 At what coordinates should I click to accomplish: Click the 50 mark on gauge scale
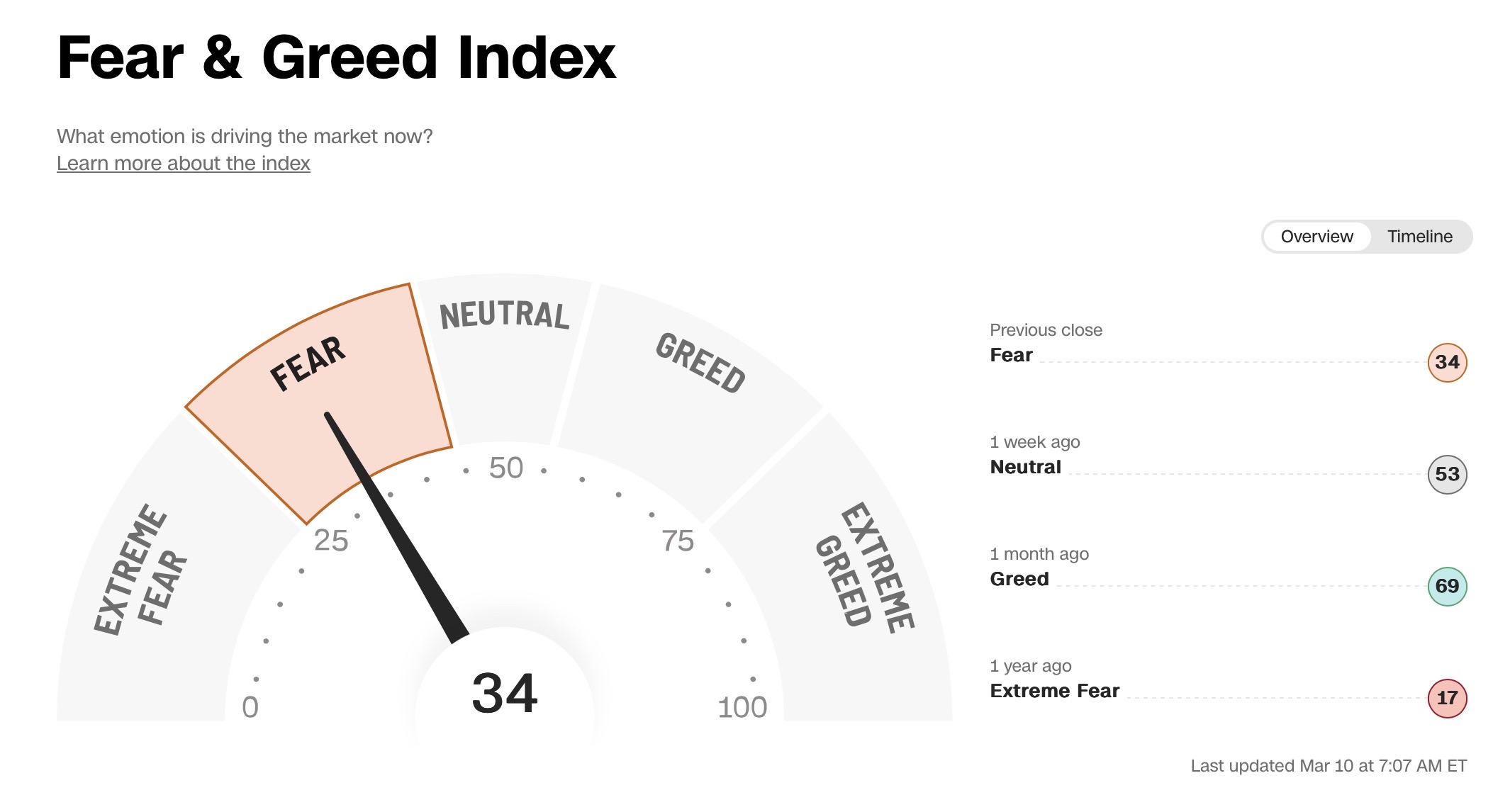point(505,468)
